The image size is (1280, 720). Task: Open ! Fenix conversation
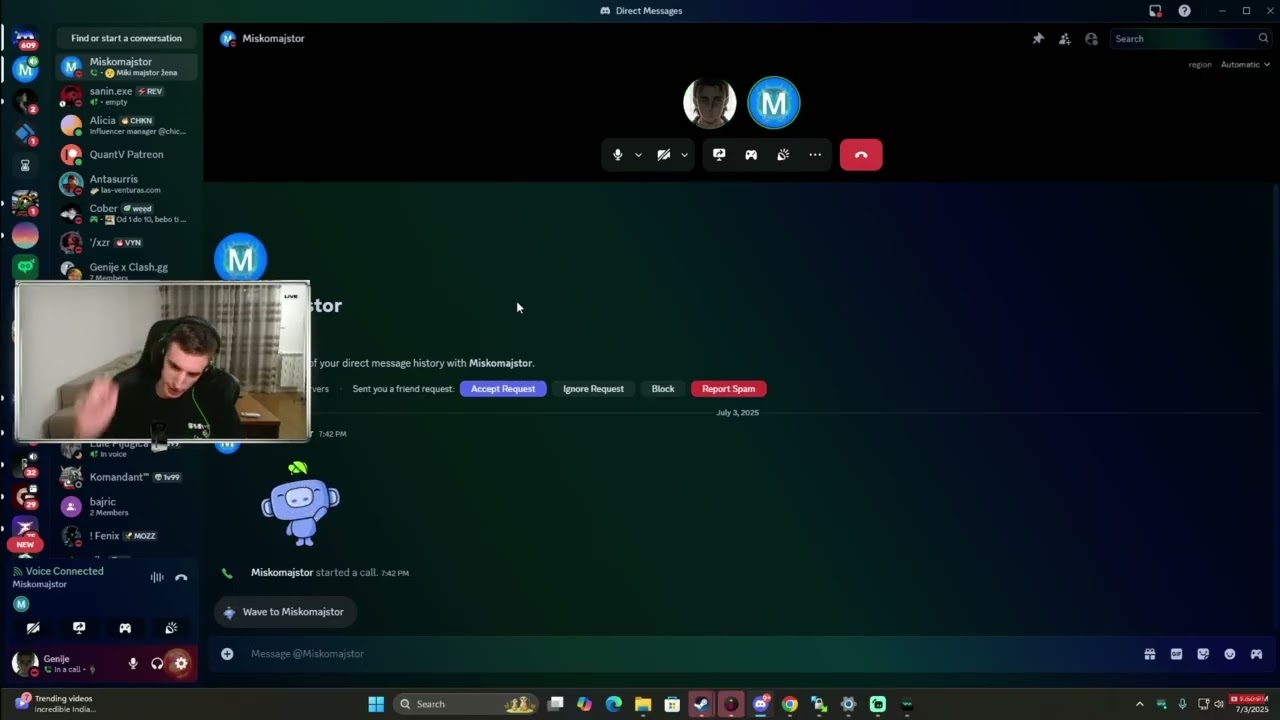tap(126, 536)
